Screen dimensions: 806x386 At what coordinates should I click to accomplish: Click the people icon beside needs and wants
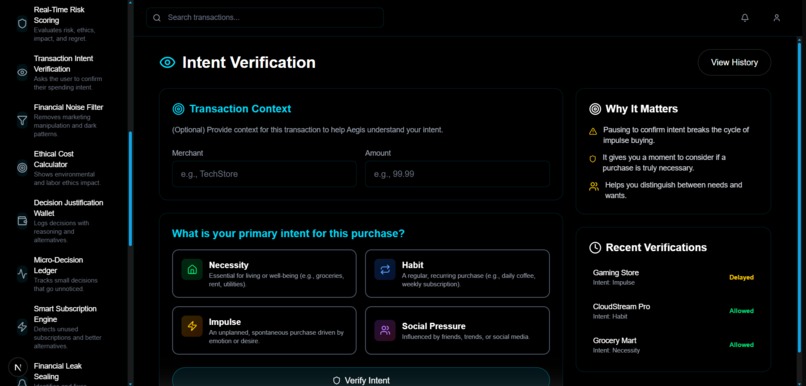tap(594, 187)
